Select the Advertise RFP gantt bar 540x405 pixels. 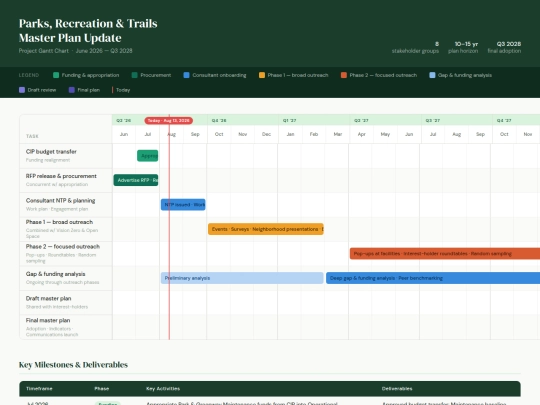coord(136,180)
